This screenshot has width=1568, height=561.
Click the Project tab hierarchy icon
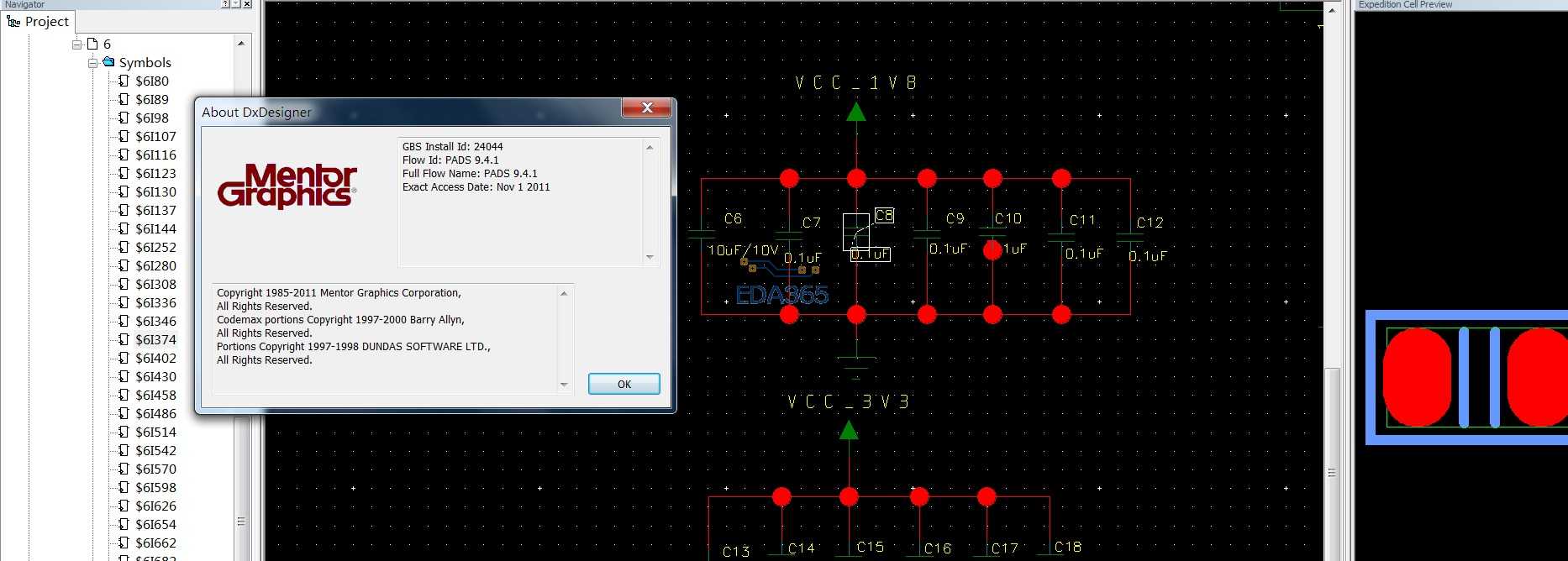point(13,22)
